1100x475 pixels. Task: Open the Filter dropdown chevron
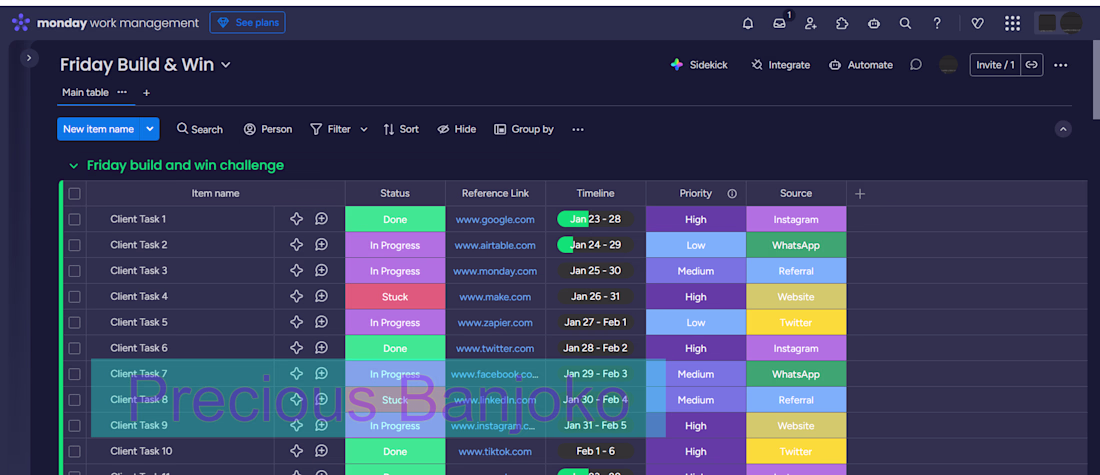point(363,129)
